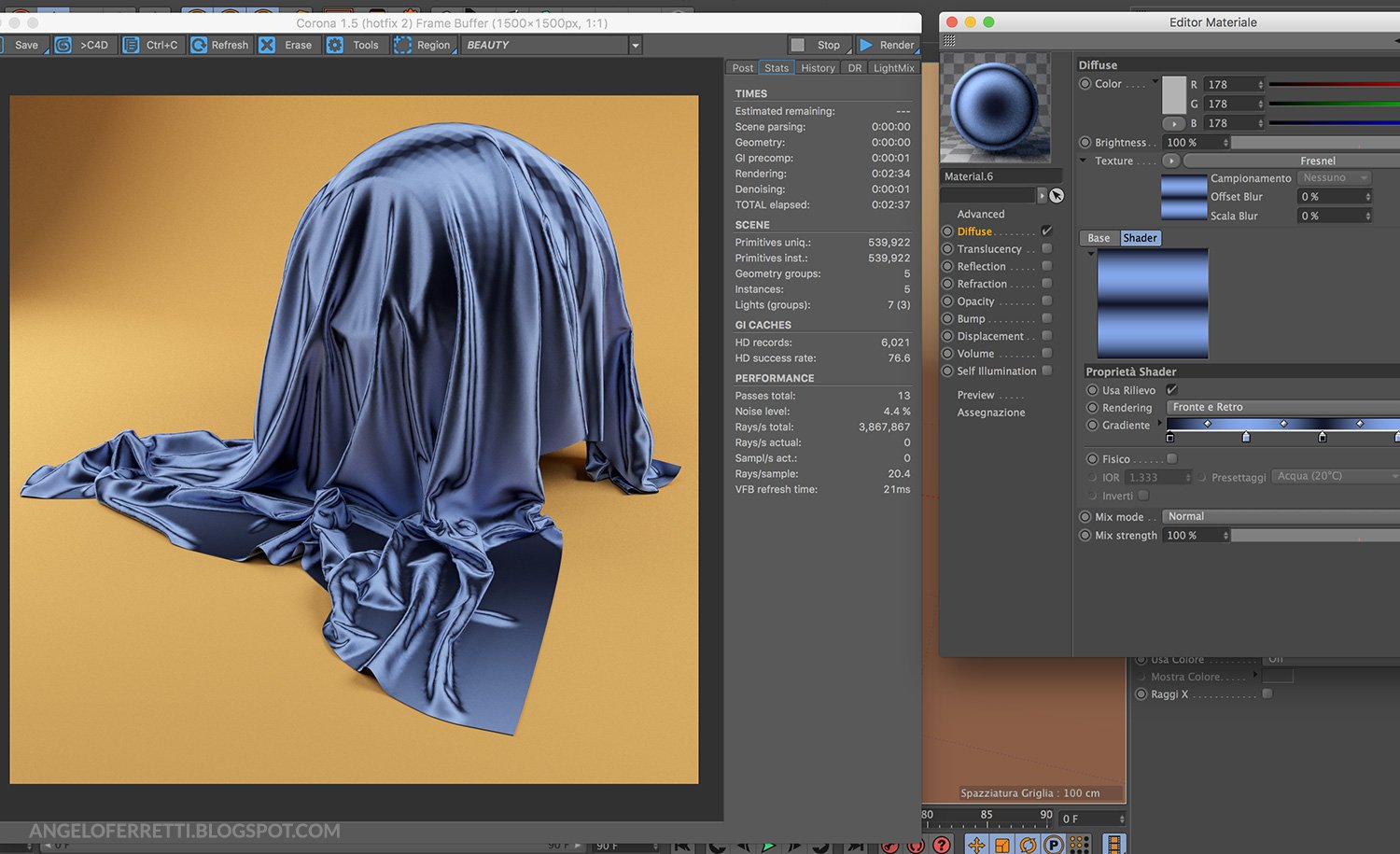Switch to the Base tab
This screenshot has width=1400, height=854.
click(x=1099, y=238)
